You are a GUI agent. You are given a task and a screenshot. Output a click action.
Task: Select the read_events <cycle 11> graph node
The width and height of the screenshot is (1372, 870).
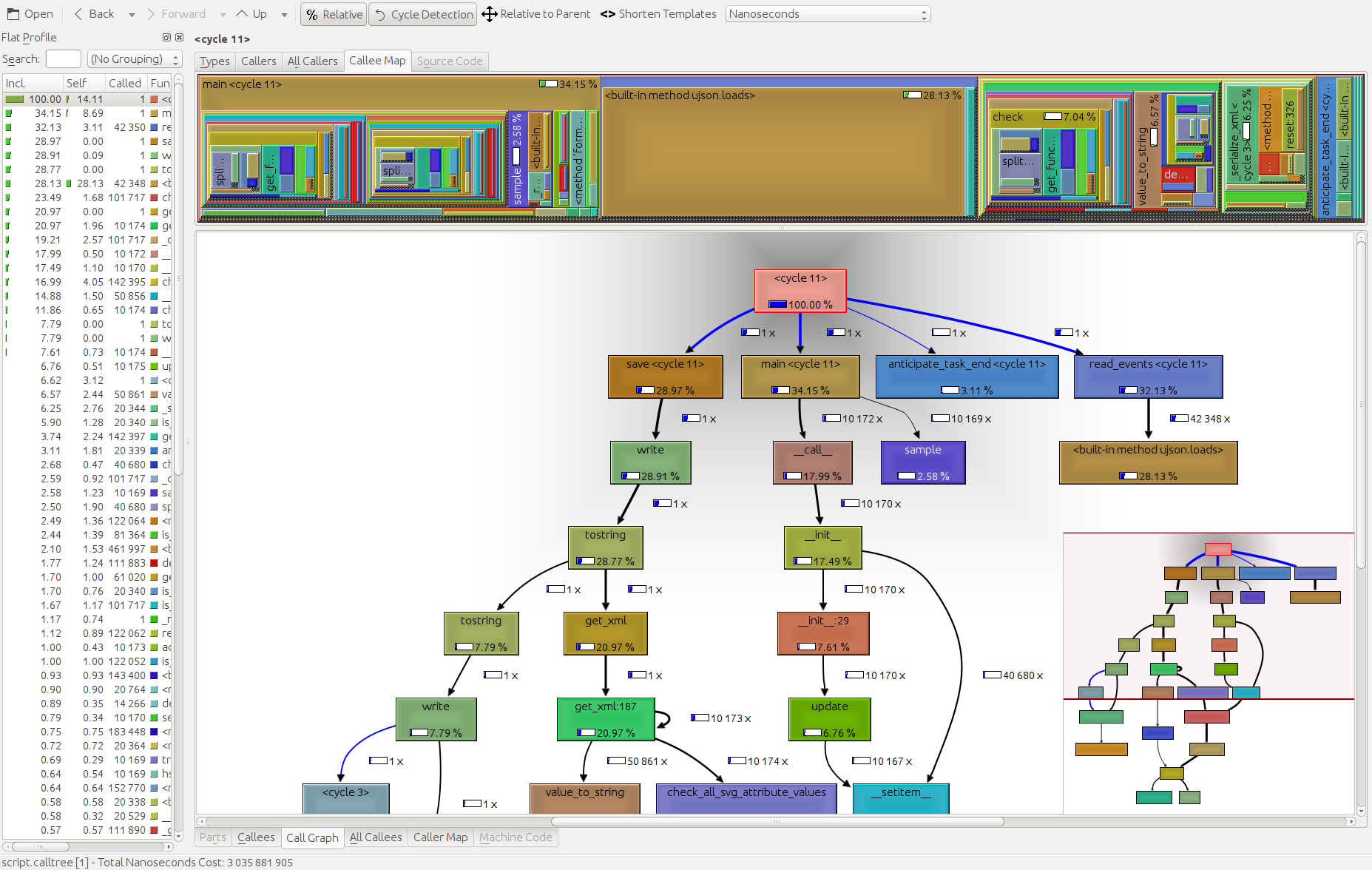click(x=1148, y=377)
